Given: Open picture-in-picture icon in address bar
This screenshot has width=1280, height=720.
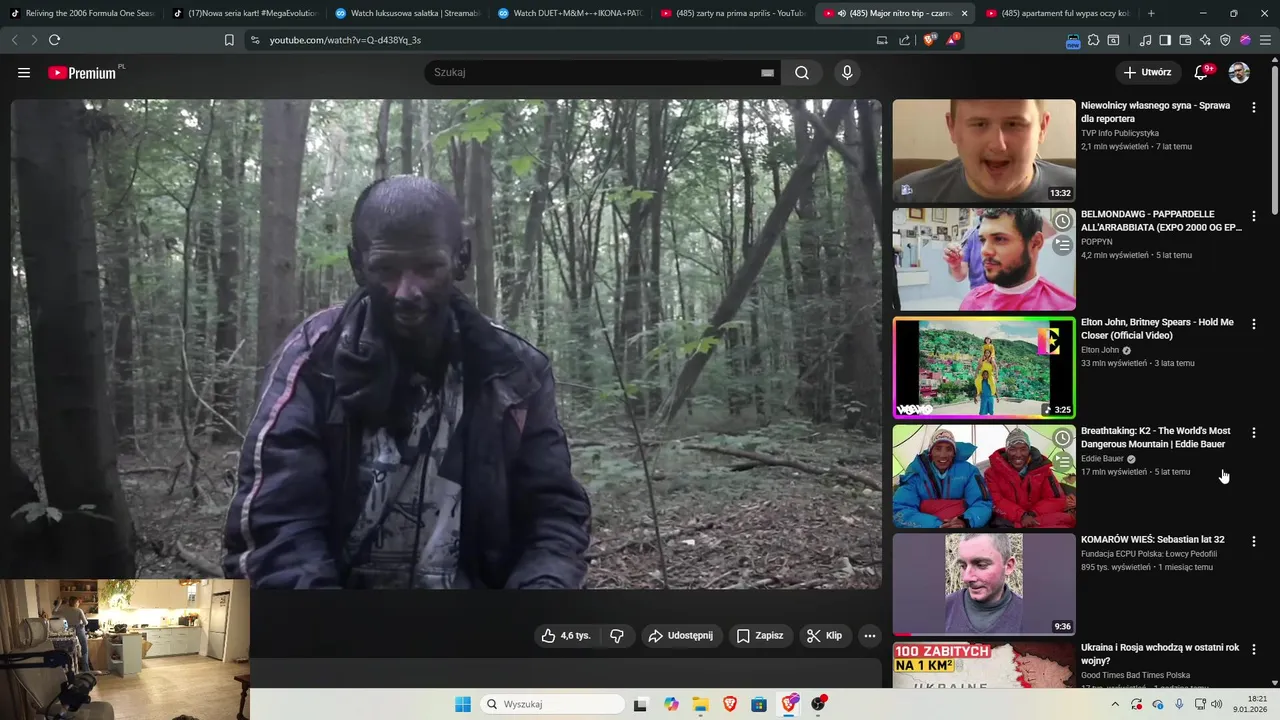Looking at the screenshot, I should (x=882, y=40).
